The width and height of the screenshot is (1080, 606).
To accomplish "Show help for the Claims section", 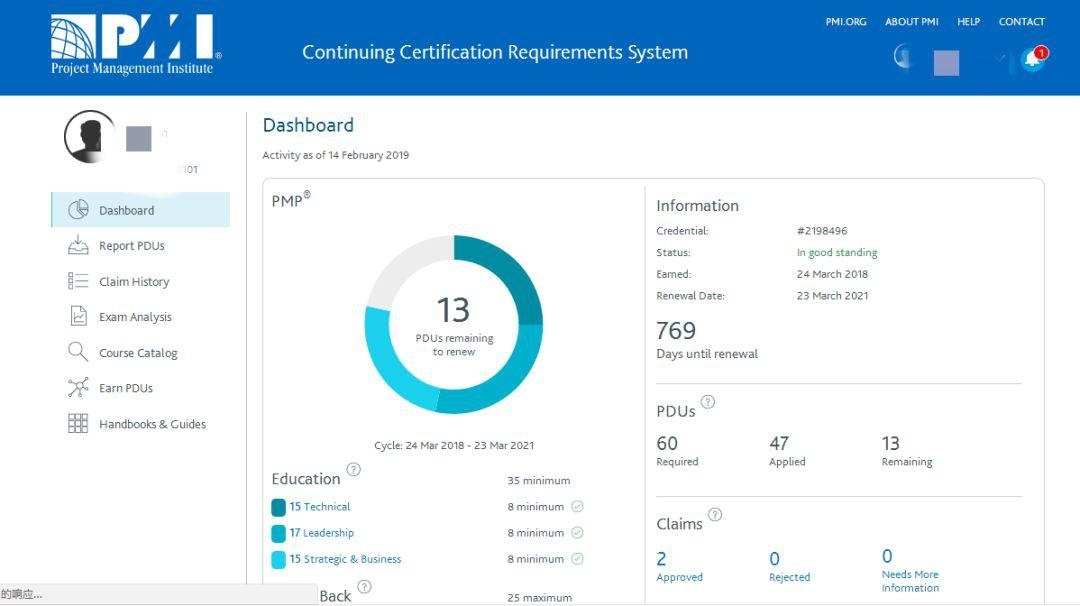I will [715, 515].
